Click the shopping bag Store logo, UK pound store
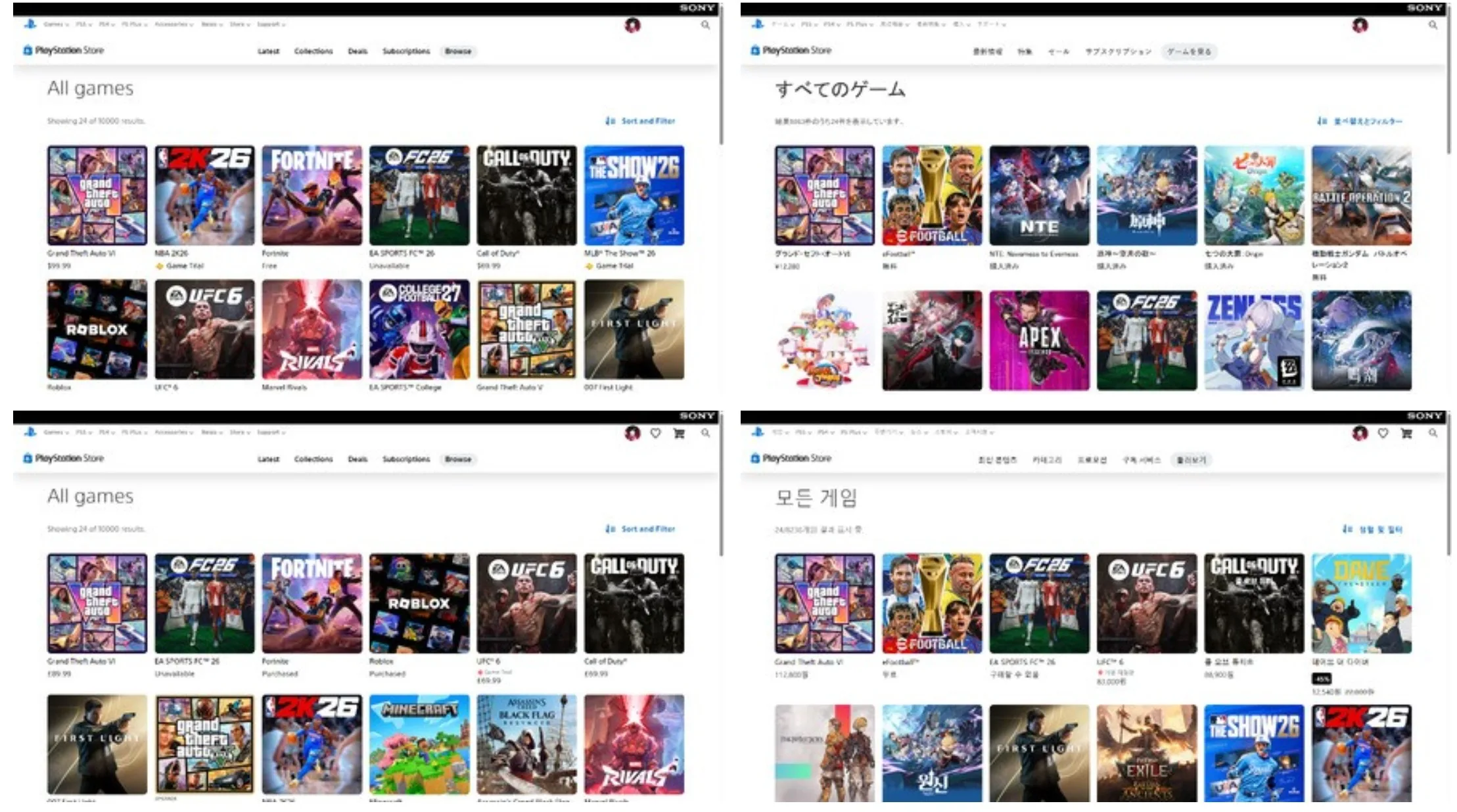 coord(28,459)
